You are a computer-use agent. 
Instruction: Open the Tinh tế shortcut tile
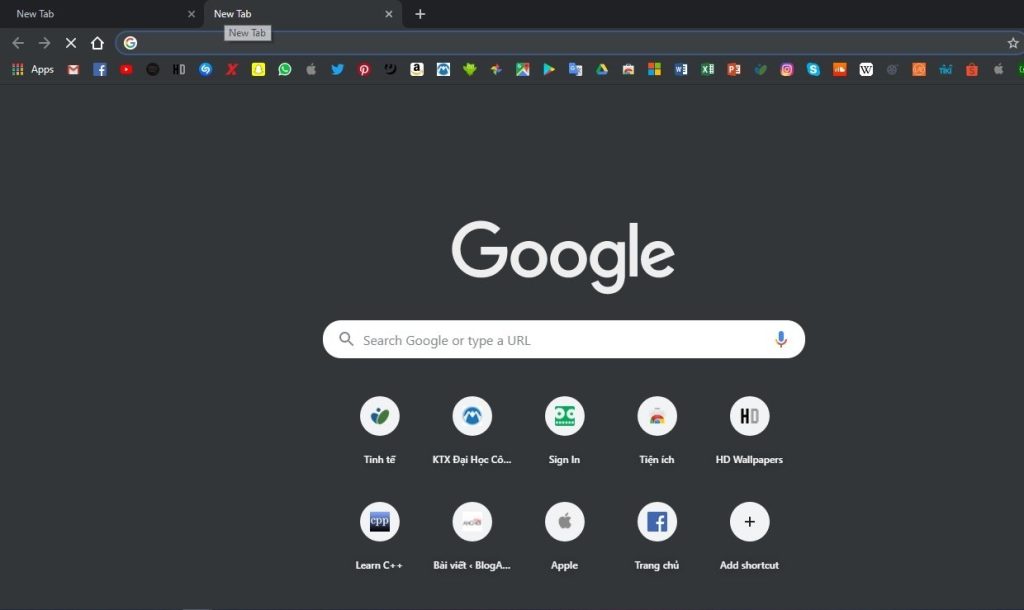point(379,431)
